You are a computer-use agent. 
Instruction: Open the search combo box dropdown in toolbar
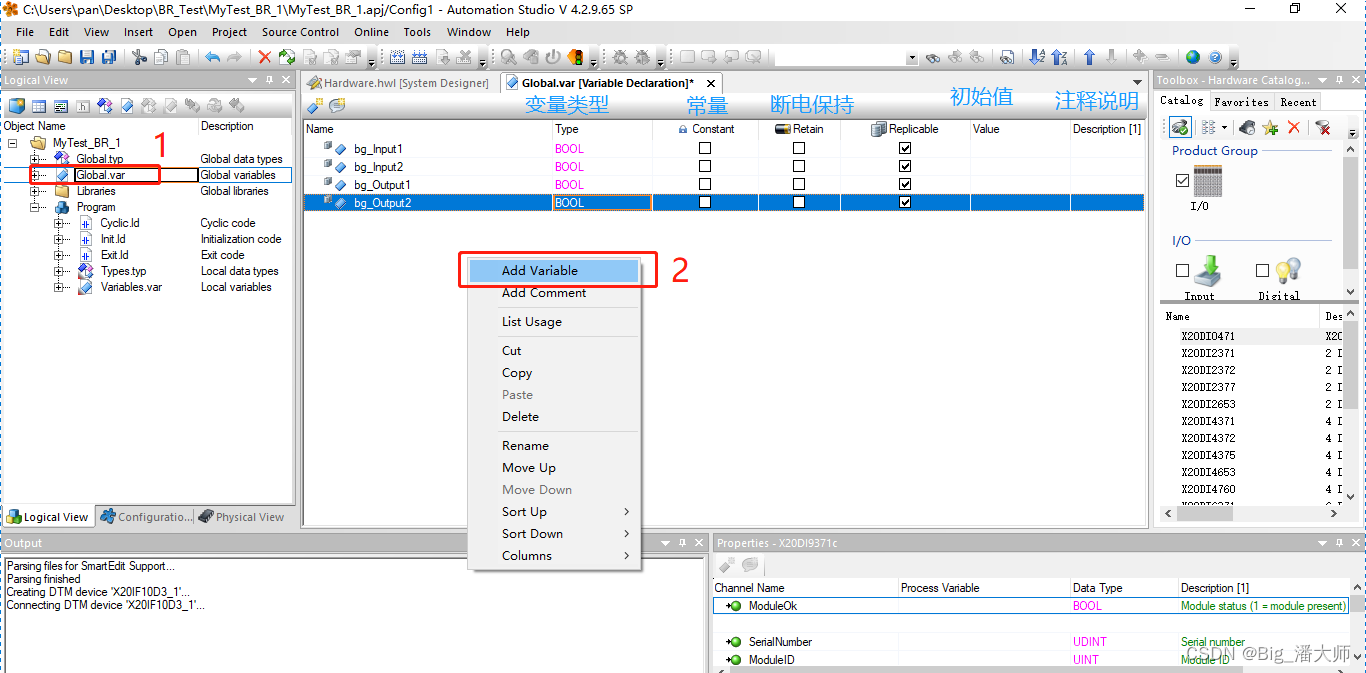pyautogui.click(x=912, y=58)
